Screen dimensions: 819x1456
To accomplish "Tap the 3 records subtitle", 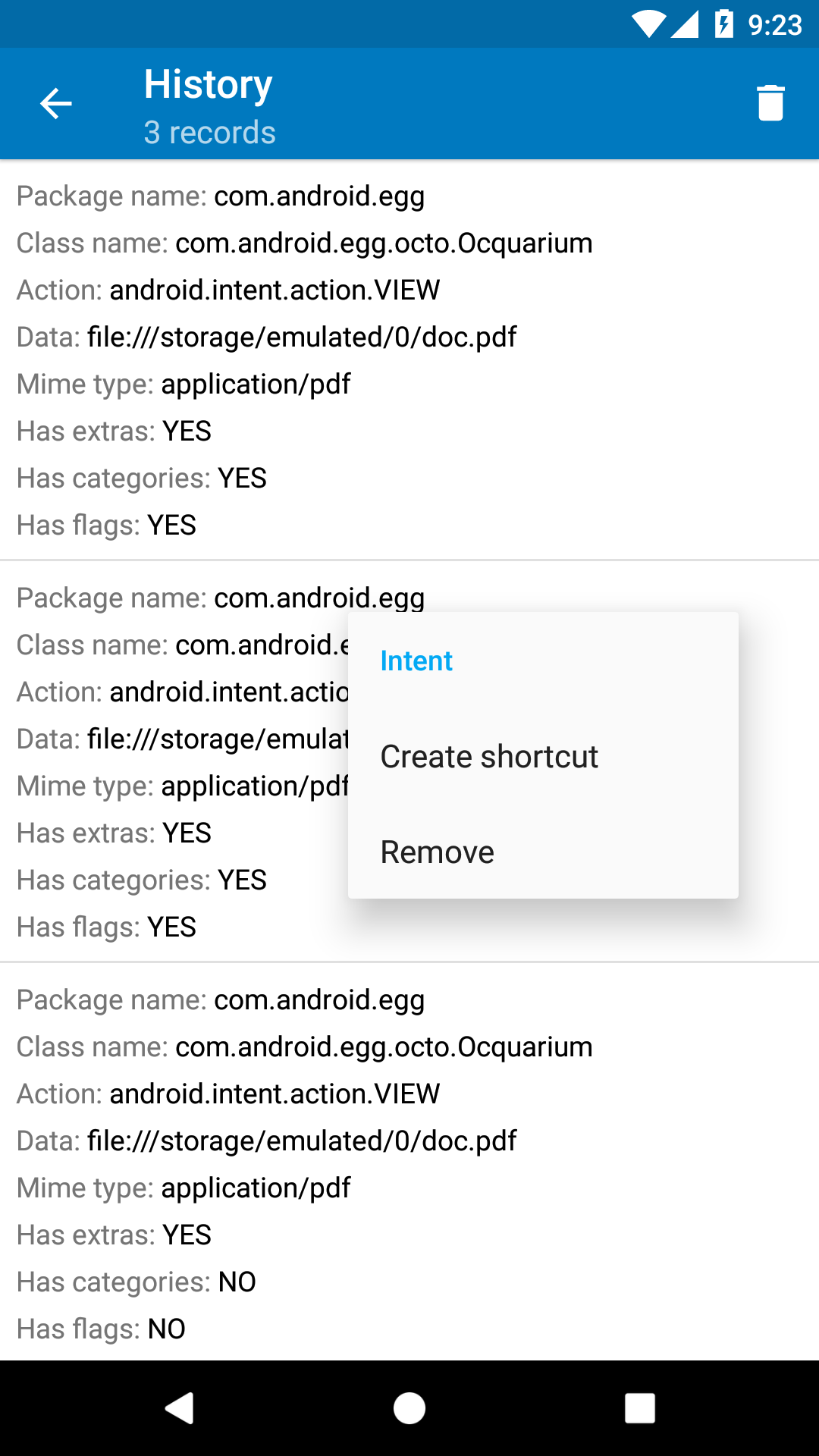I will pyautogui.click(x=210, y=133).
